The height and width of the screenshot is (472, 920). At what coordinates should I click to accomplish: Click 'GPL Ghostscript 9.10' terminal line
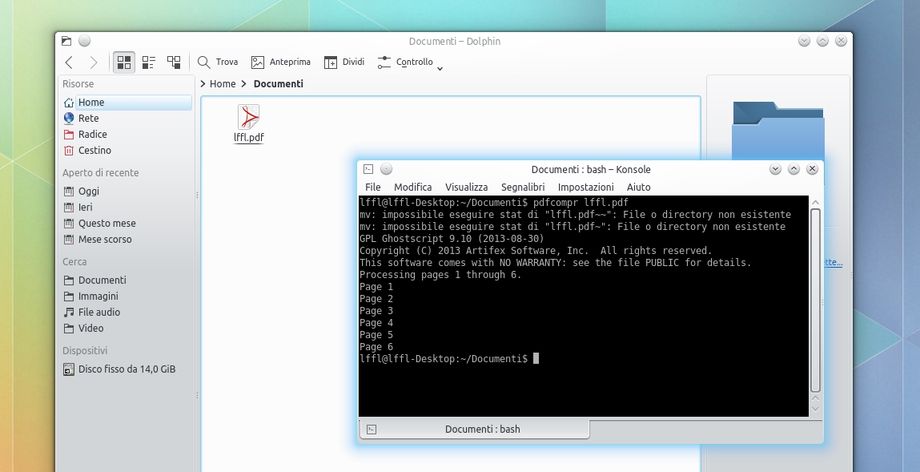pos(452,239)
